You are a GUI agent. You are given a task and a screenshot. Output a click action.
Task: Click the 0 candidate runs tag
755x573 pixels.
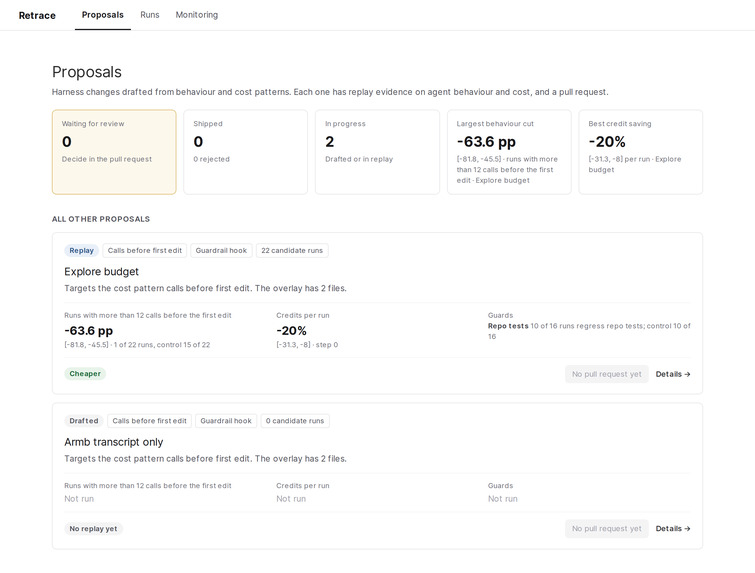295,421
